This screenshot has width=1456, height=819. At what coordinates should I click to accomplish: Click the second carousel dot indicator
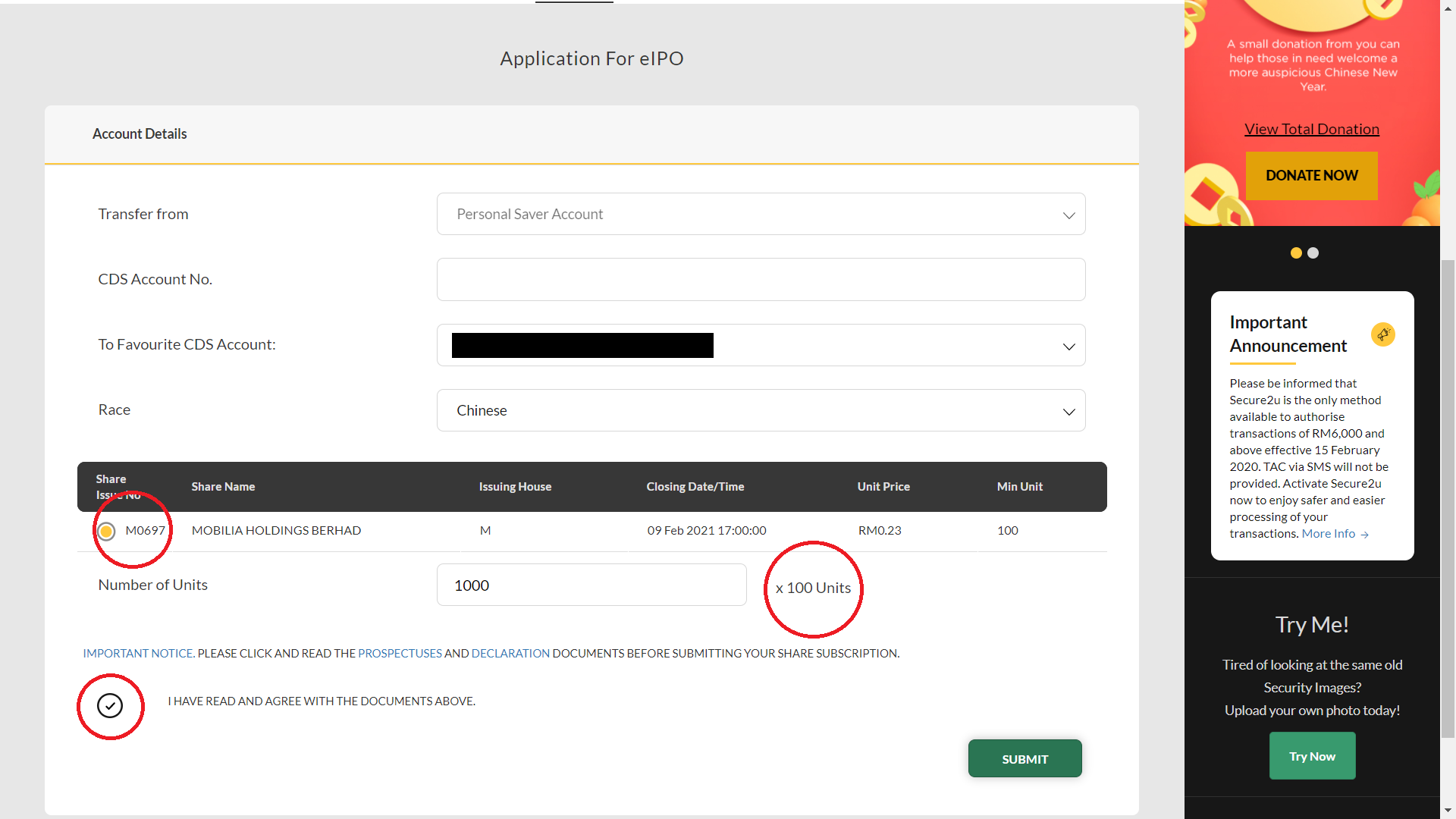[1313, 253]
